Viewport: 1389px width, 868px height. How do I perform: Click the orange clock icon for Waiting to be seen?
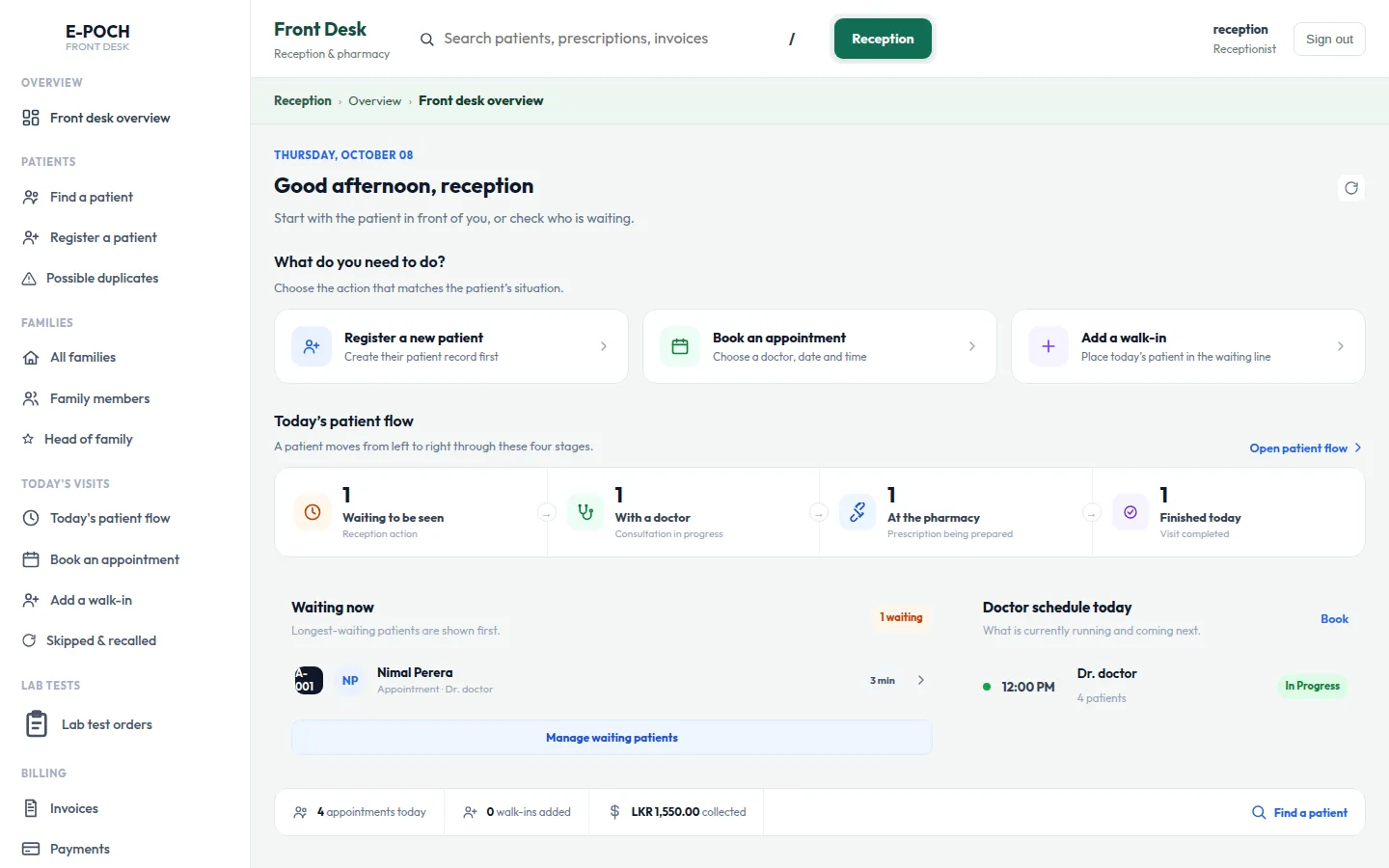[313, 512]
